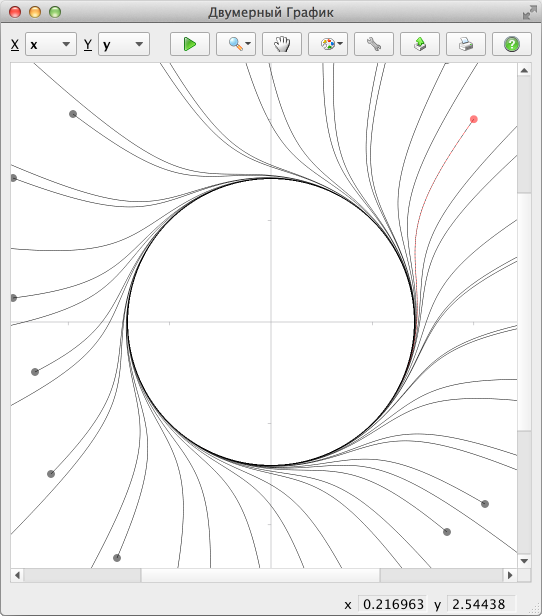Image resolution: width=542 pixels, height=616 pixels.
Task: Open the magnifier zoom tool dropdown
Action: (x=236, y=44)
